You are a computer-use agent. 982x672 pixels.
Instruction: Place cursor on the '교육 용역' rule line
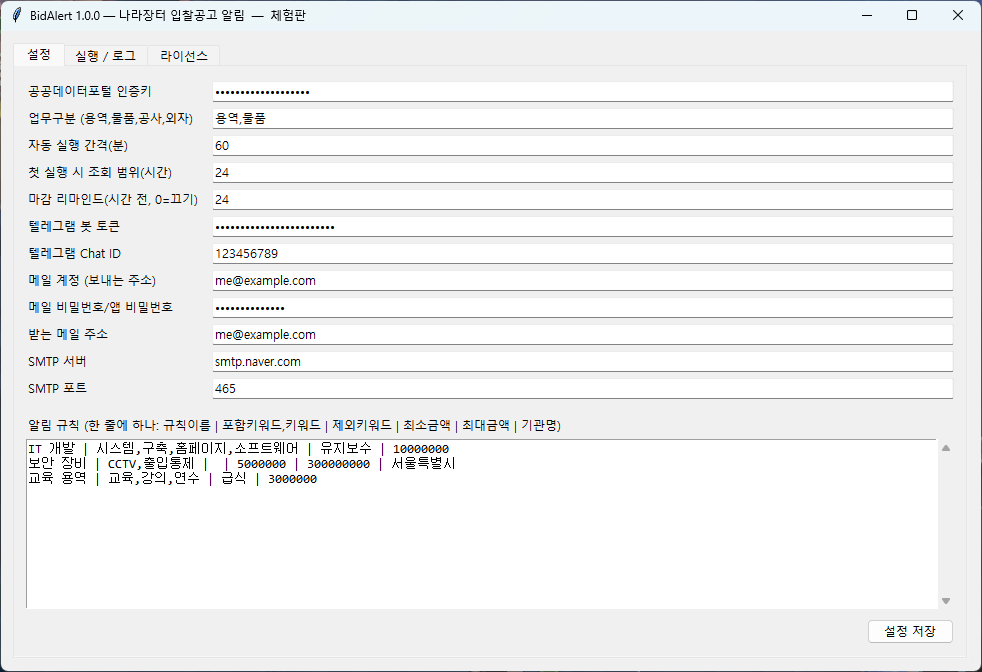[x=173, y=479]
